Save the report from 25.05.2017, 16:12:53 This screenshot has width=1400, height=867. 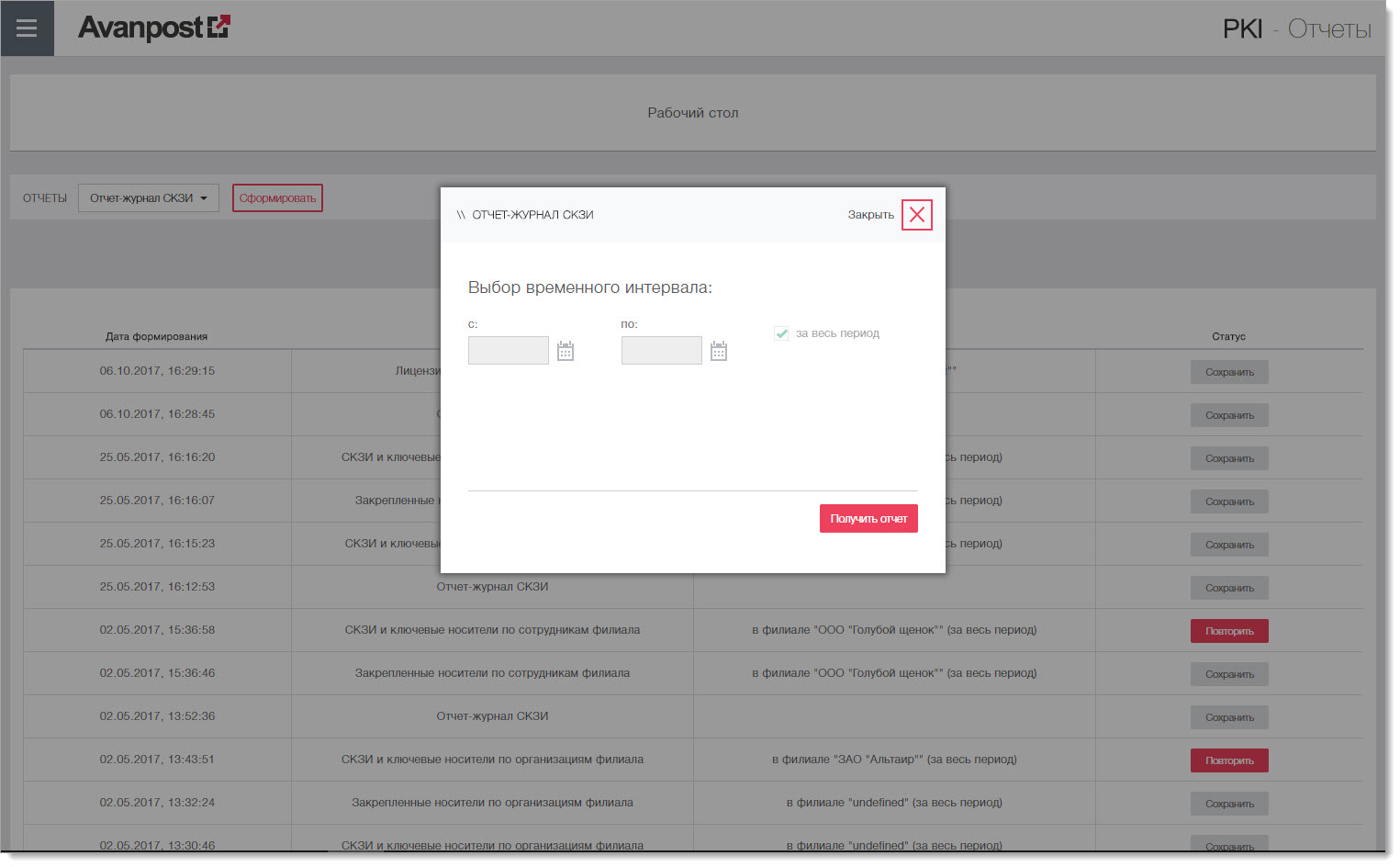click(x=1229, y=588)
